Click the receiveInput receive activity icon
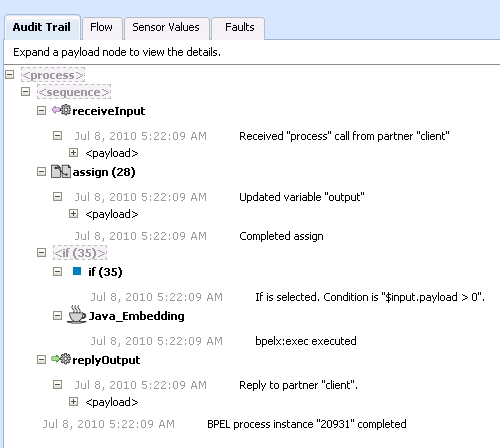 click(61, 110)
